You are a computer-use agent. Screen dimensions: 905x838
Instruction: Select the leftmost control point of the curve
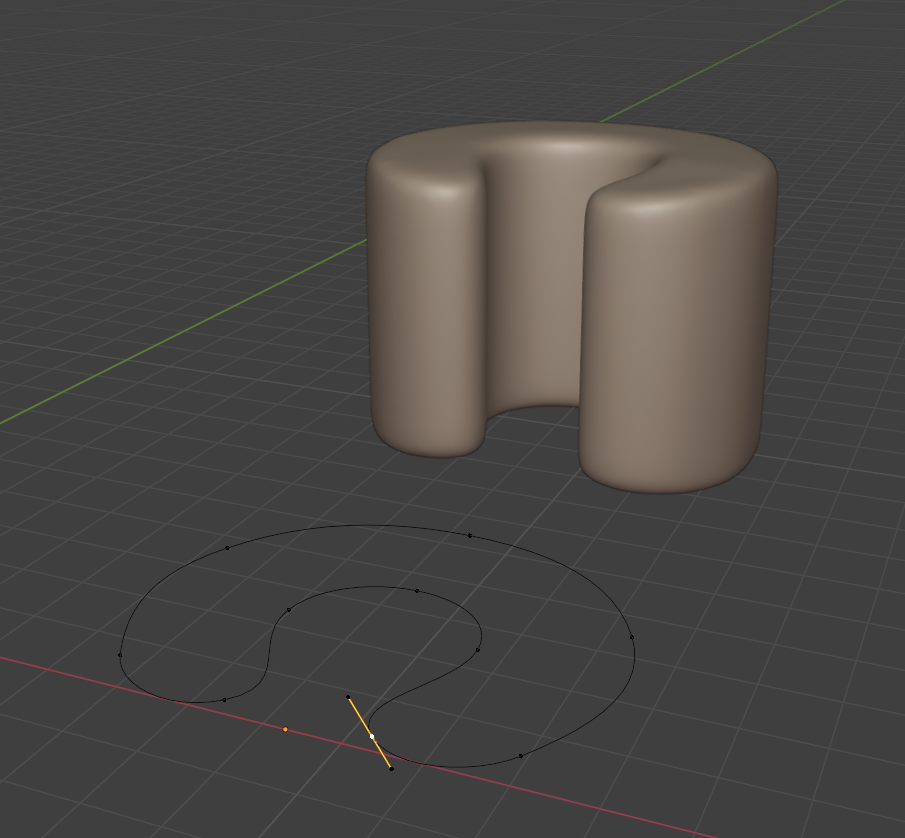click(x=120, y=655)
